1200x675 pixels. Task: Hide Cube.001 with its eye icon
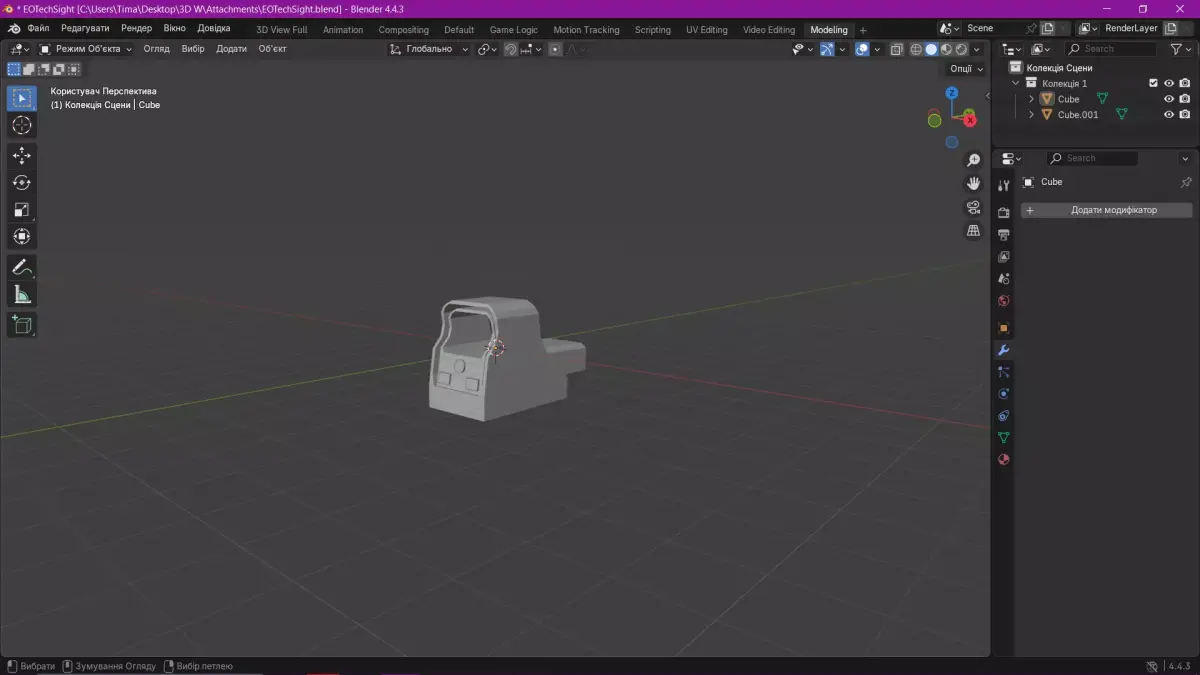[1169, 115]
